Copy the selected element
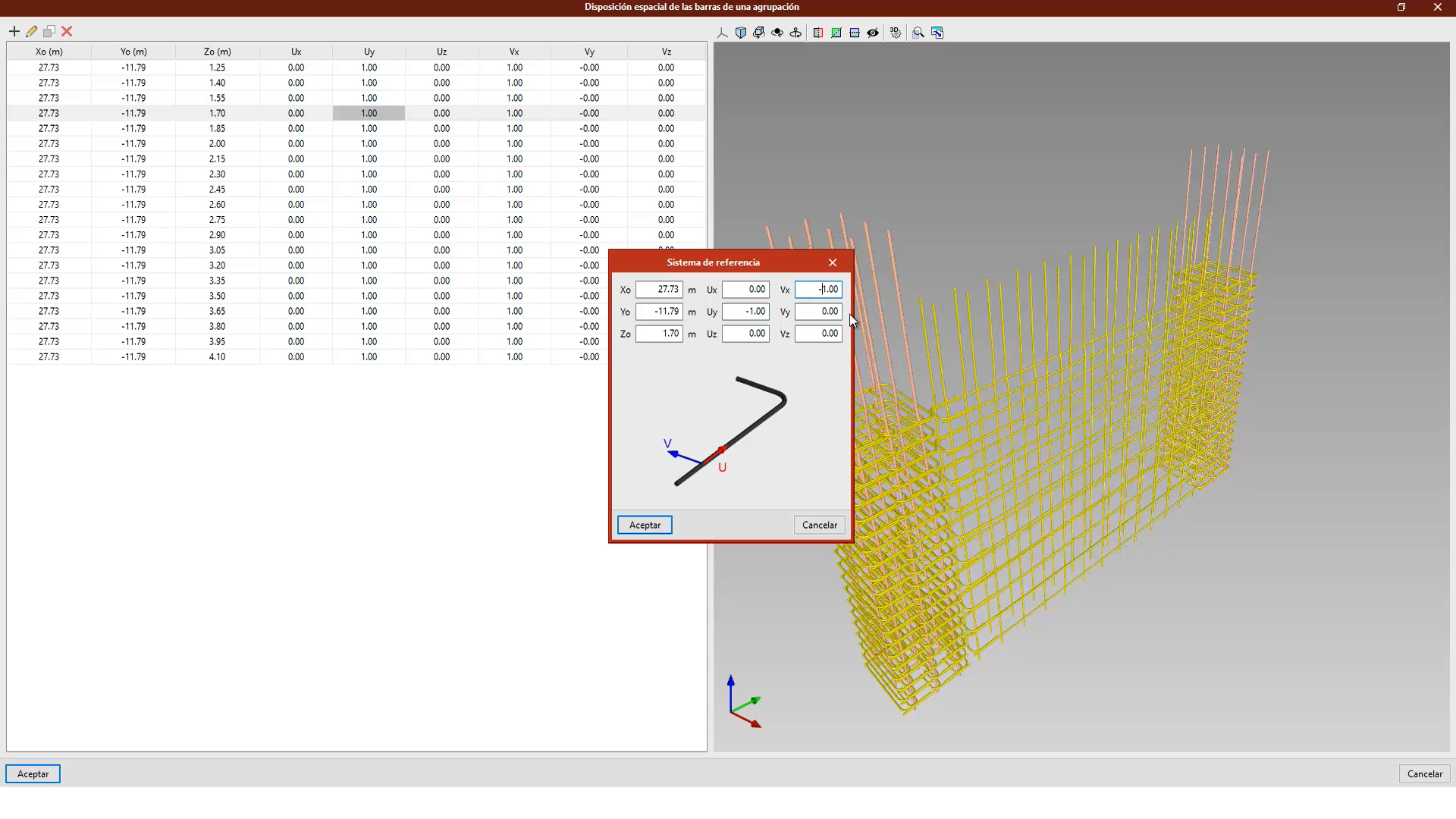This screenshot has height=819, width=1456. [49, 31]
